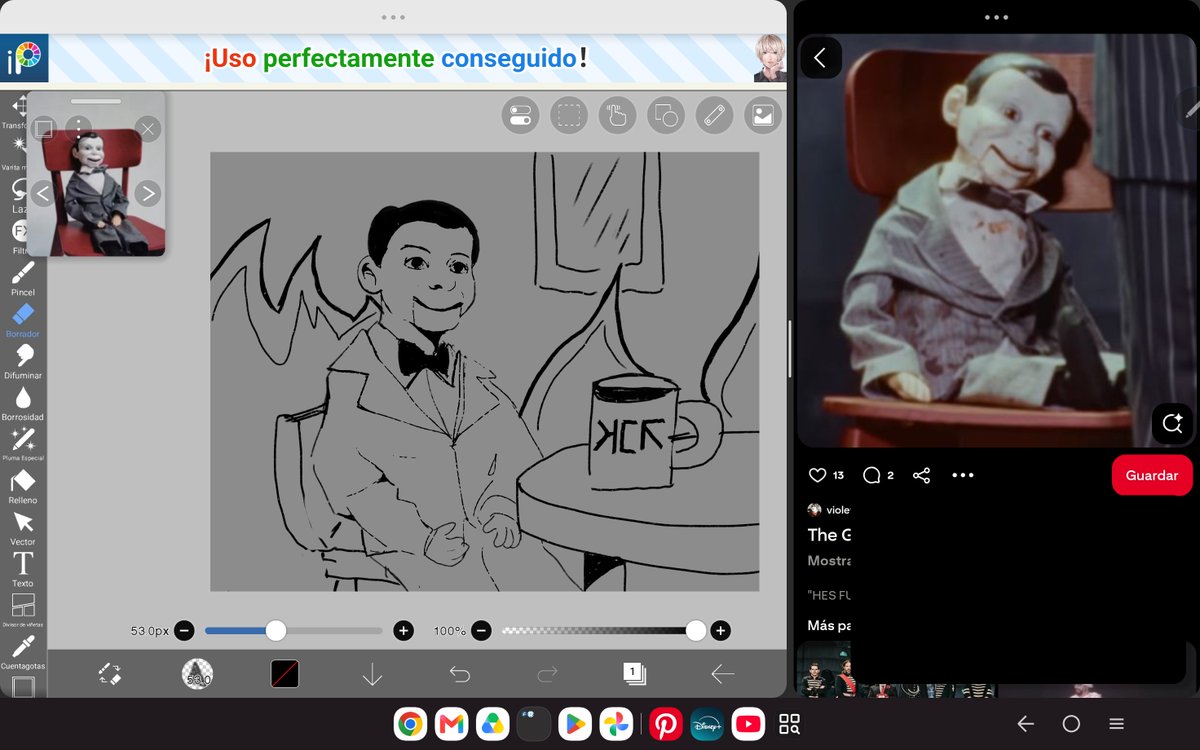This screenshot has height=750, width=1200.
Task: Select the Lazo lasso tool
Action: (x=18, y=194)
